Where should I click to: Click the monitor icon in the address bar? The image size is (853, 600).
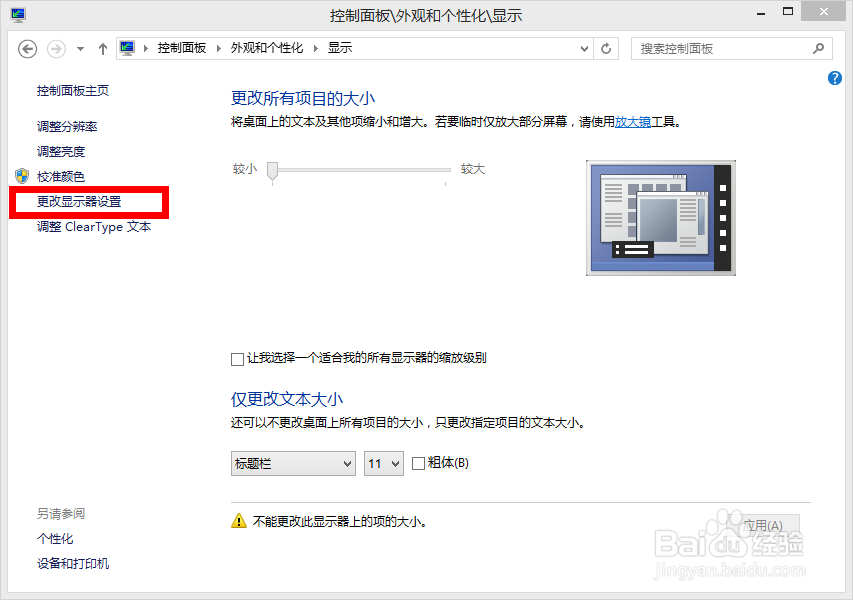click(x=127, y=47)
